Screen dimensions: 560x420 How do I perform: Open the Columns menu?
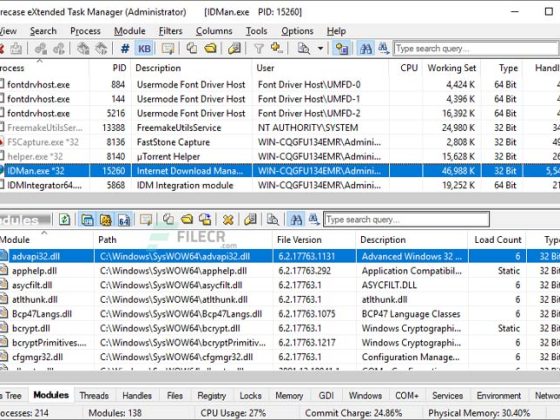pyautogui.click(x=214, y=31)
